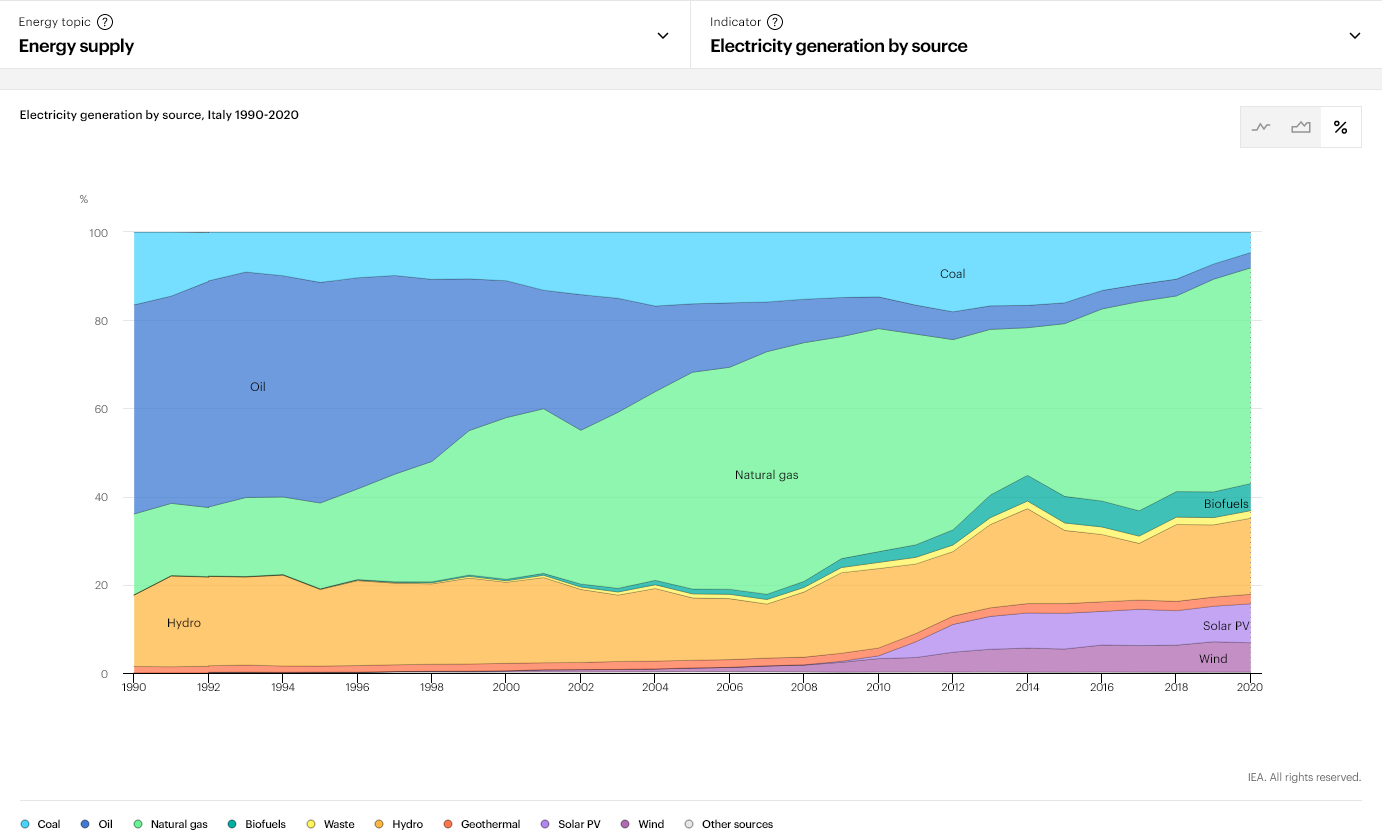Click the 20 y-axis value label

[x=101, y=586]
